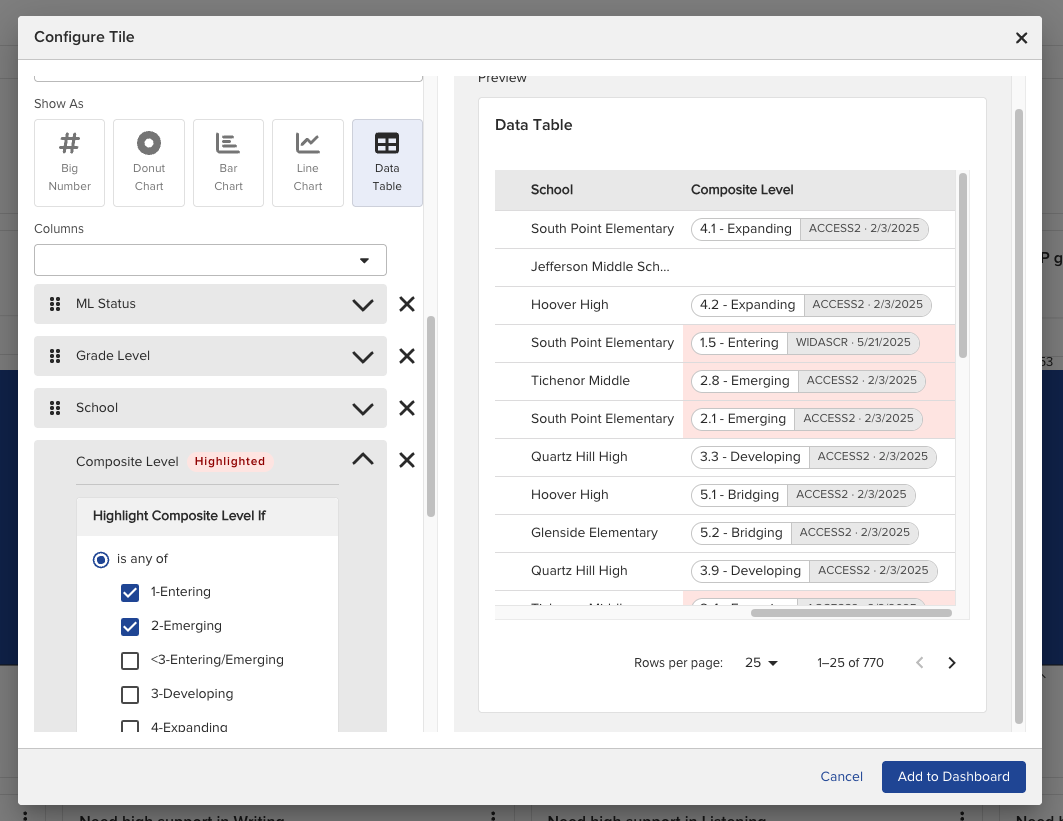Click the WIDASCR · 5/21/2025 tag
Viewport: 1063px width, 821px height.
click(853, 343)
